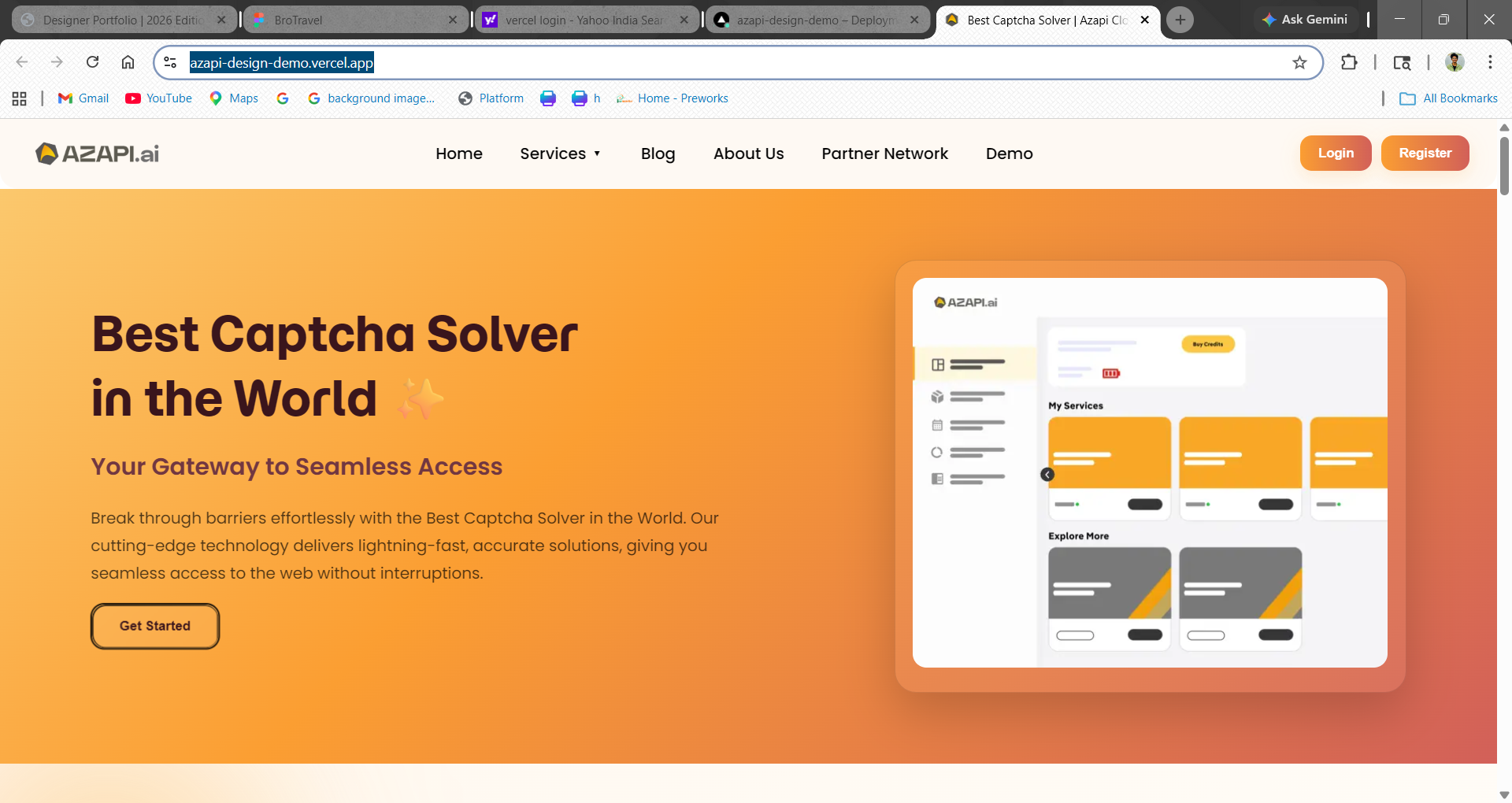The width and height of the screenshot is (1512, 803).
Task: Open the Extensions puzzle icon
Action: click(1349, 62)
